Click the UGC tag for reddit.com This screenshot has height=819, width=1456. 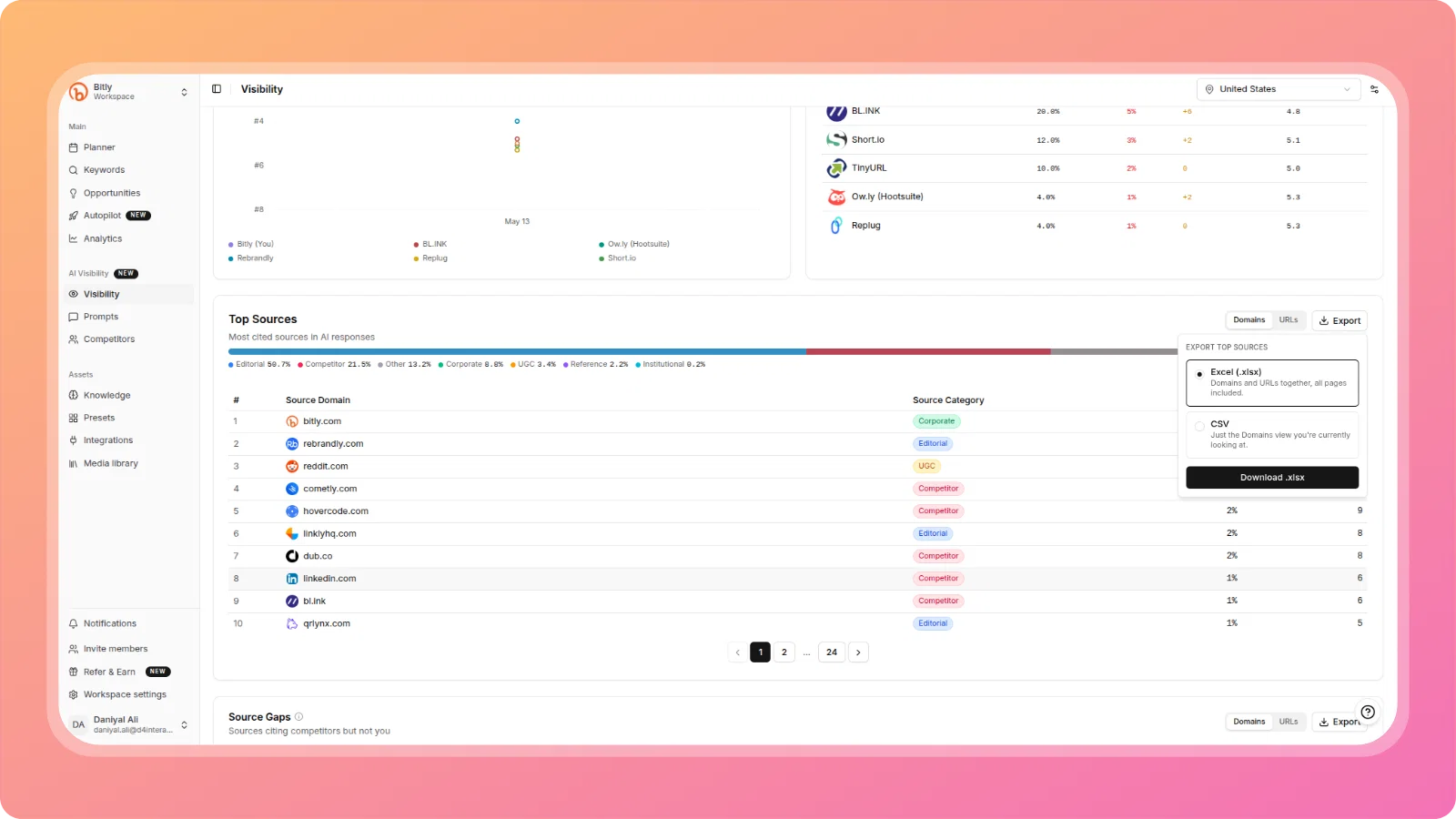point(926,466)
